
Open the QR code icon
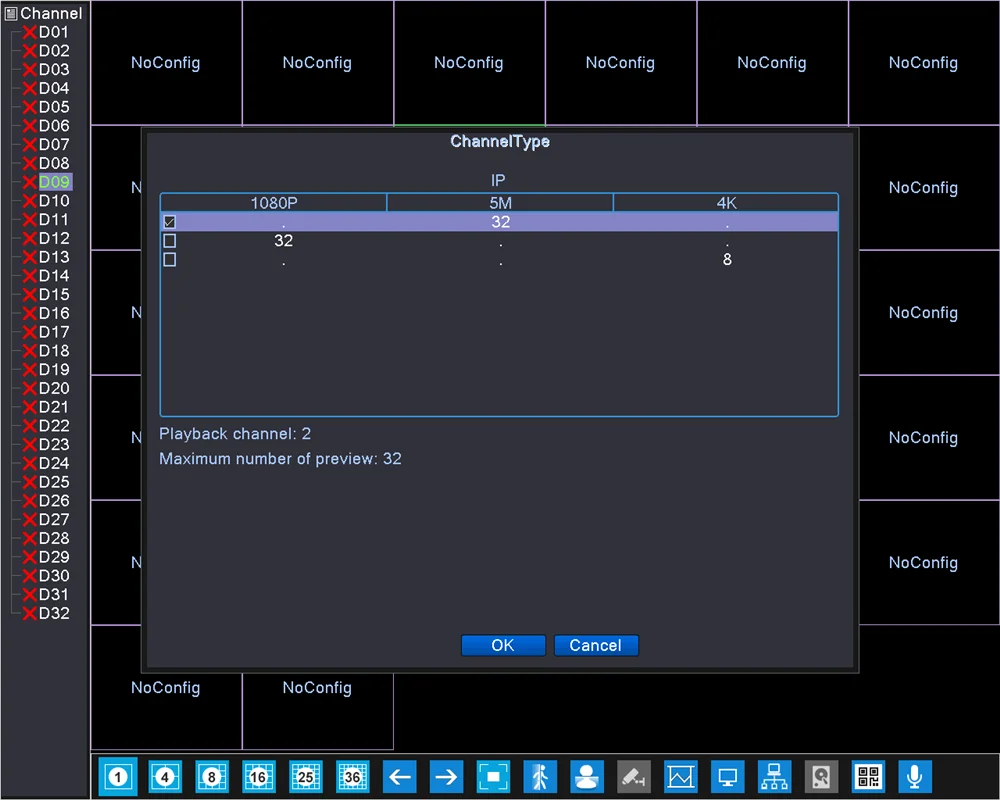[869, 776]
